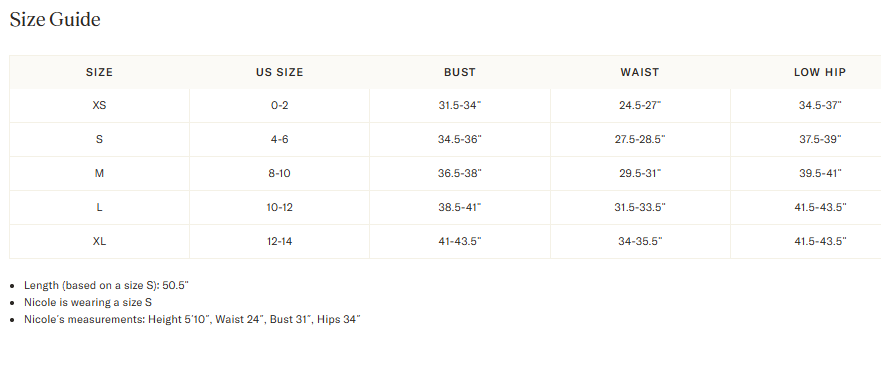Image resolution: width=881 pixels, height=367 pixels.
Task: Click the waist 29.5-31" cell
Action: point(641,174)
